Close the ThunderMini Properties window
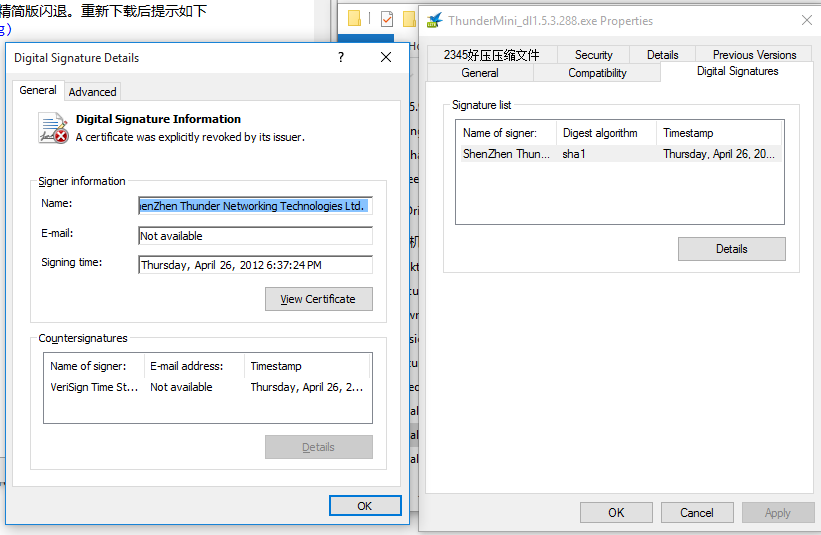Viewport: 821px width, 535px height. [807, 20]
